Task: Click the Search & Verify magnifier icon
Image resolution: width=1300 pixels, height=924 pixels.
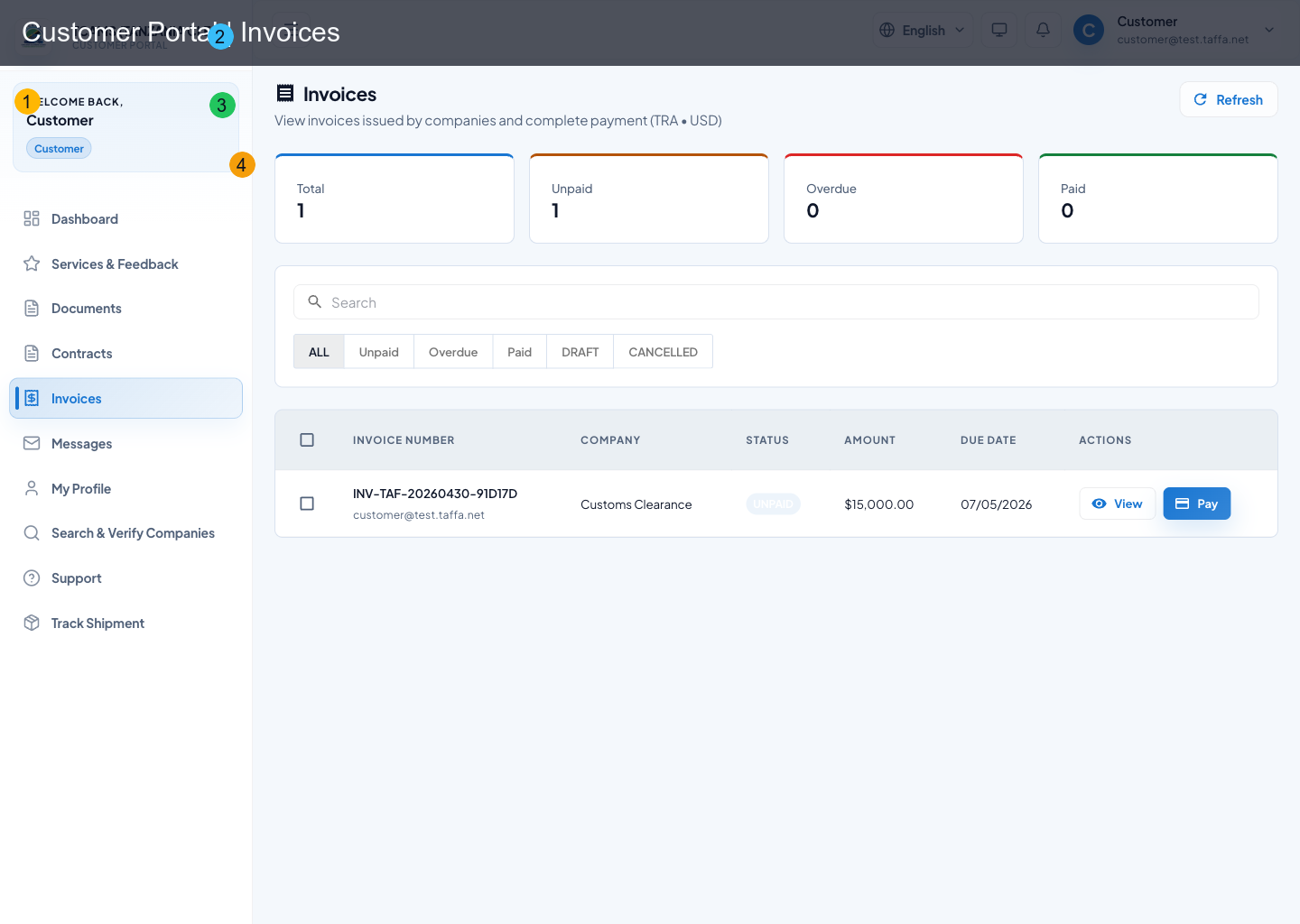Action: click(32, 533)
